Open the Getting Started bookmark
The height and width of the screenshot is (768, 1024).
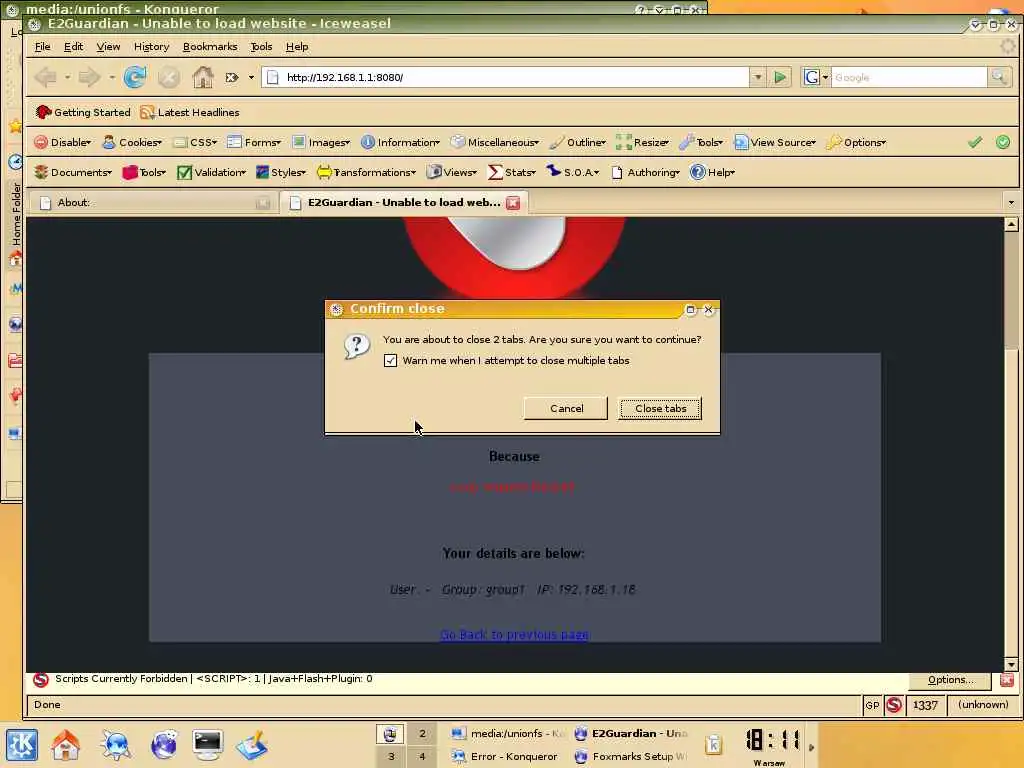click(x=83, y=112)
